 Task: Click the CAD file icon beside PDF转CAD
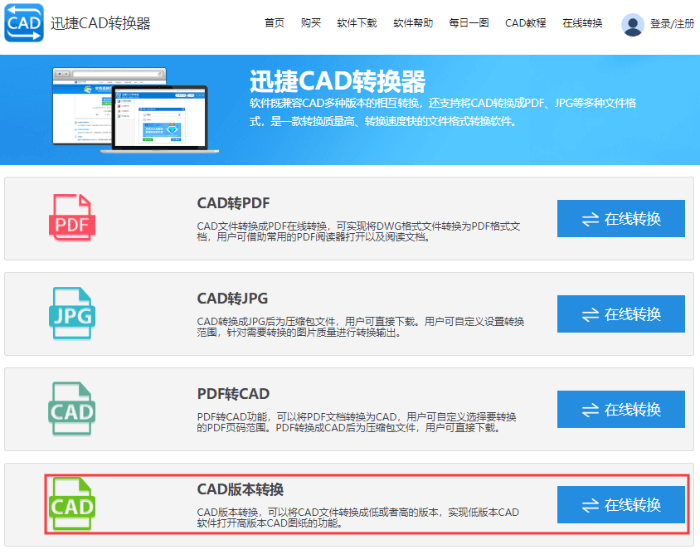[72, 409]
